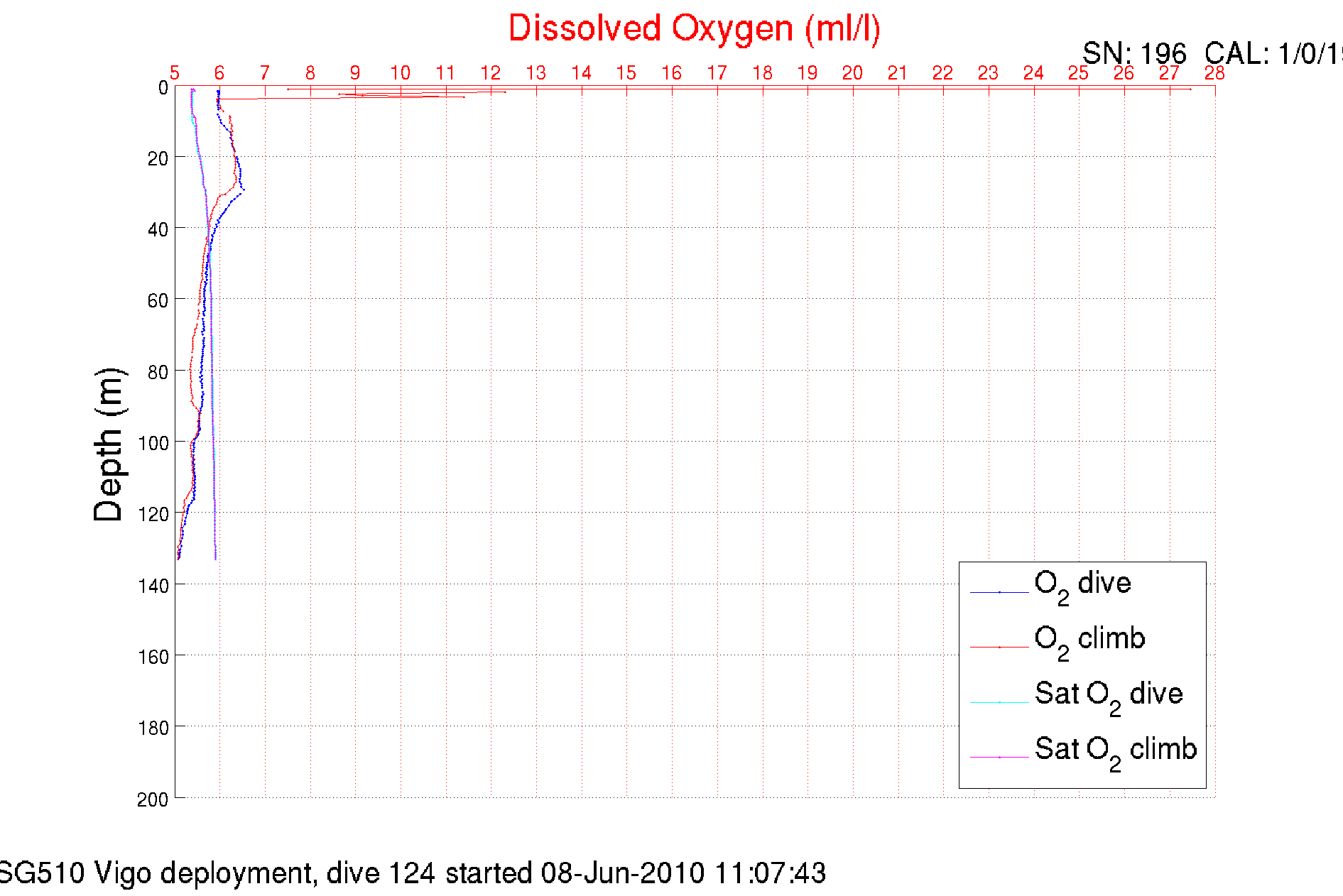Screen dimensions: 1343x896
Task: Click the 'Sat O2 dive' legend label
Action: tap(1108, 694)
